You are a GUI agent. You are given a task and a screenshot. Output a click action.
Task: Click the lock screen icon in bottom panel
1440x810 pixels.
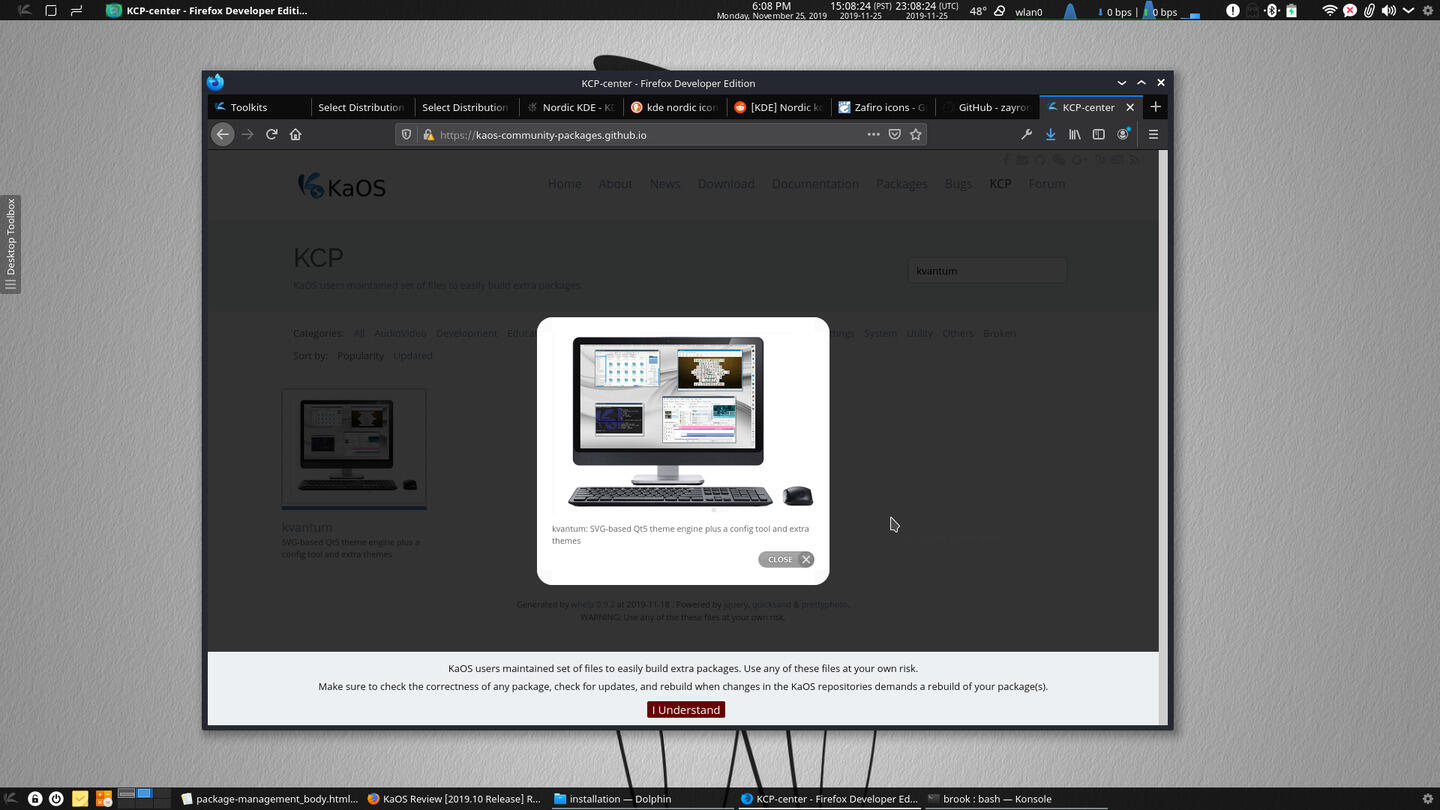(35, 799)
